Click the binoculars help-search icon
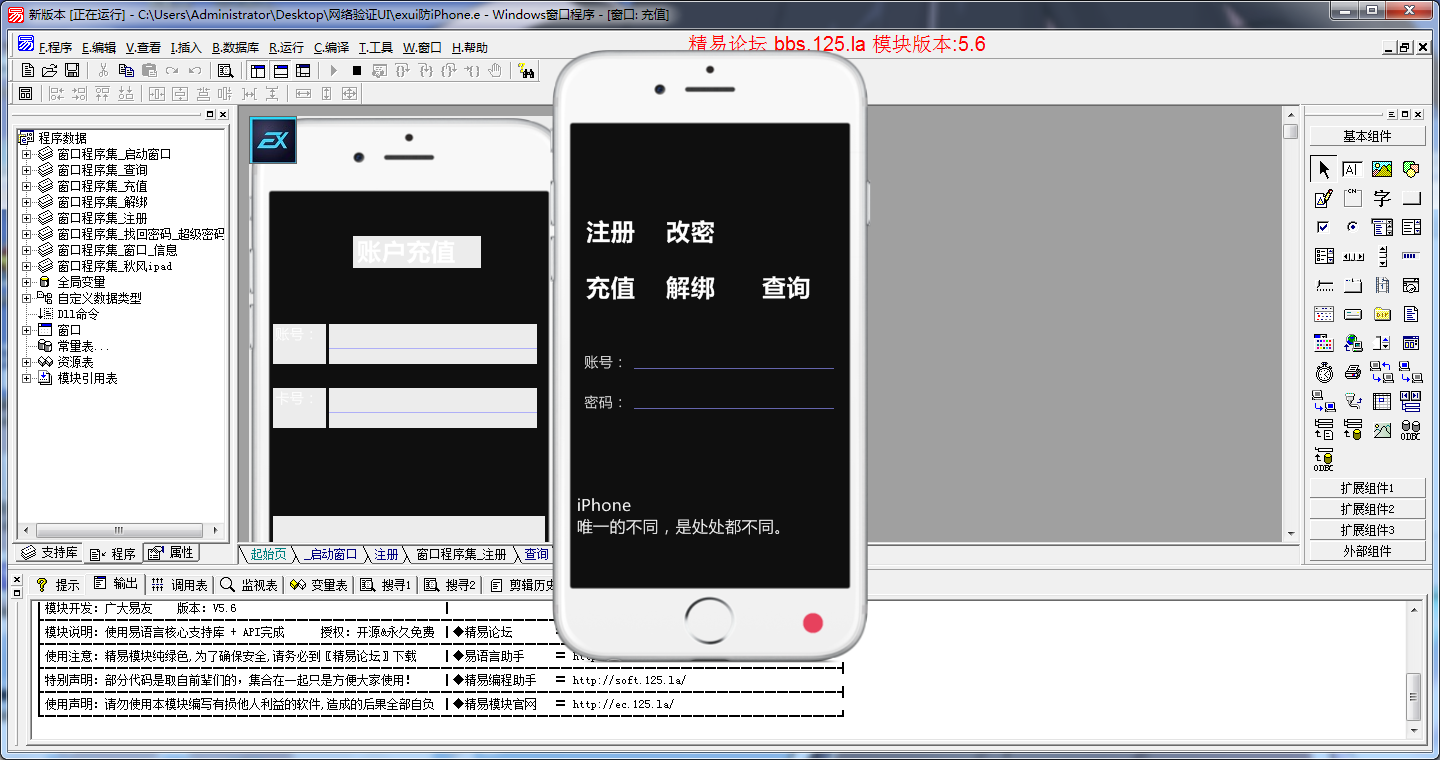 click(x=526, y=70)
